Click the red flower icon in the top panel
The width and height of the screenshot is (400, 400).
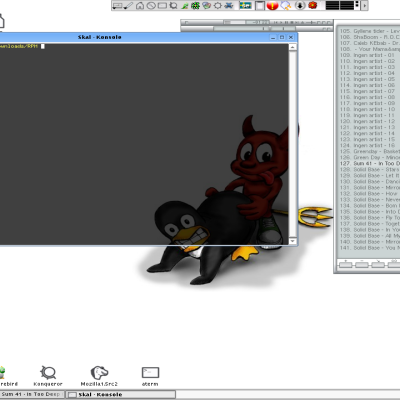pyautogui.click(x=313, y=5)
